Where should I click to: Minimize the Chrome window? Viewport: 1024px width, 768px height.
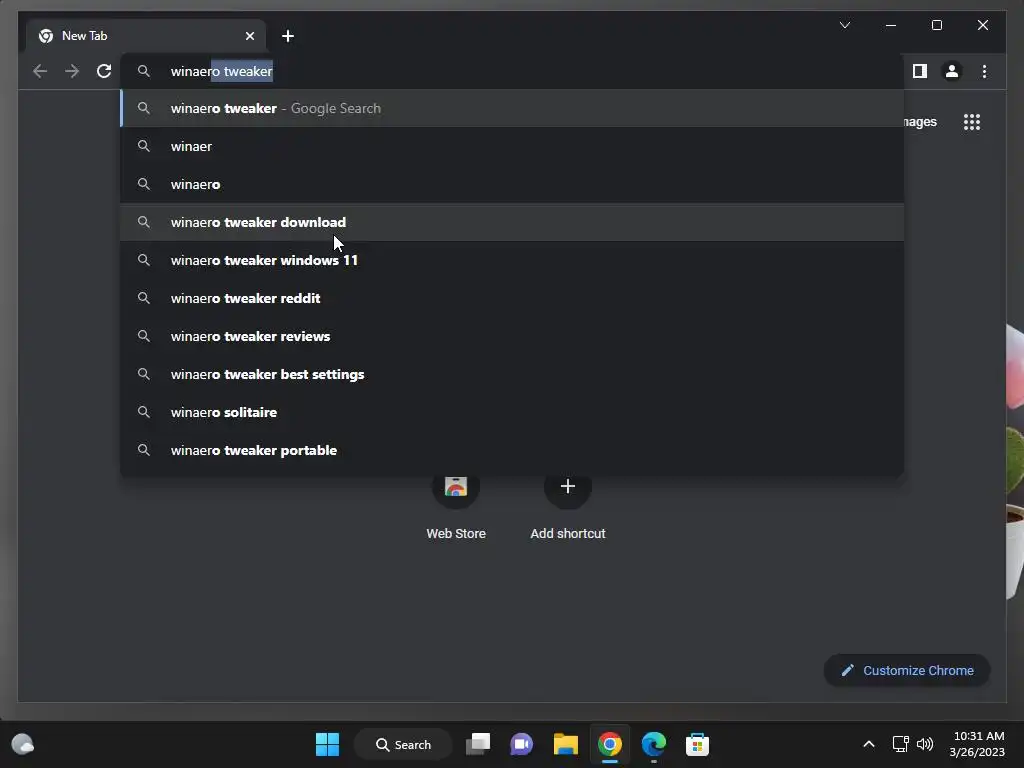coord(891,25)
